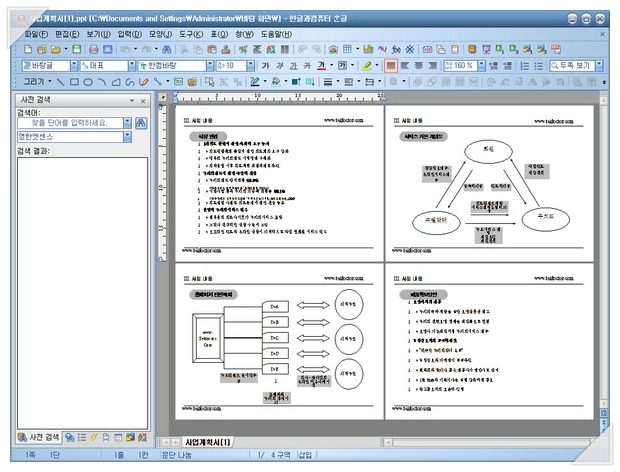The image size is (620, 472).
Task: Open the 파일(F) menu
Action: [x=36, y=33]
